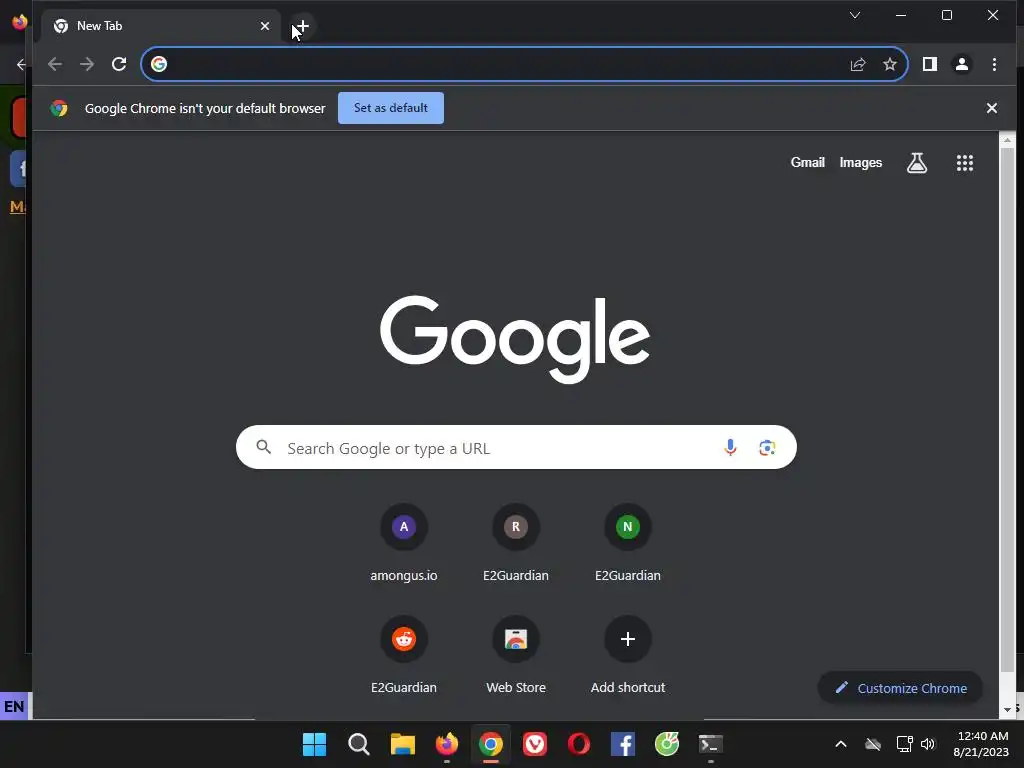Open File Explorer from the taskbar

403,744
